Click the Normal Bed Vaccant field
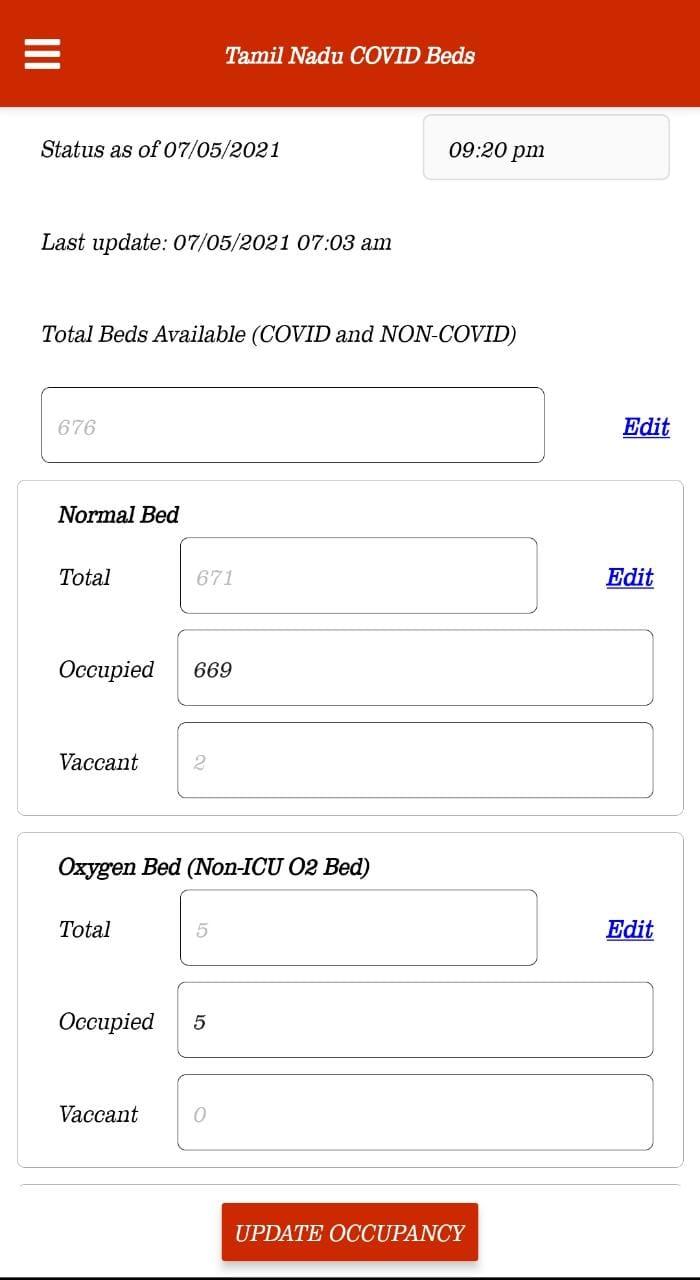 click(x=415, y=760)
